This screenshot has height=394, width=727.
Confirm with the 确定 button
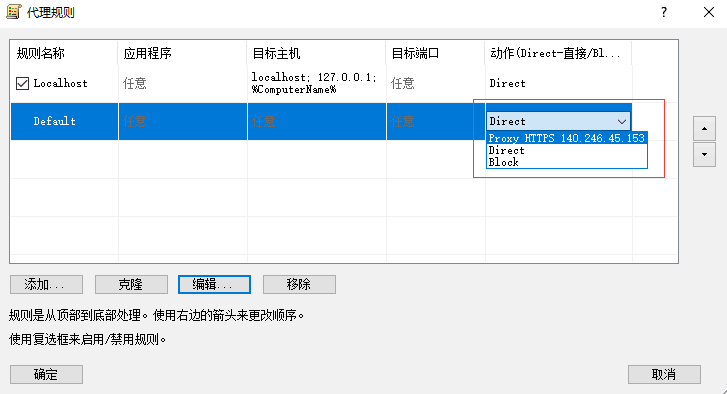pos(46,374)
